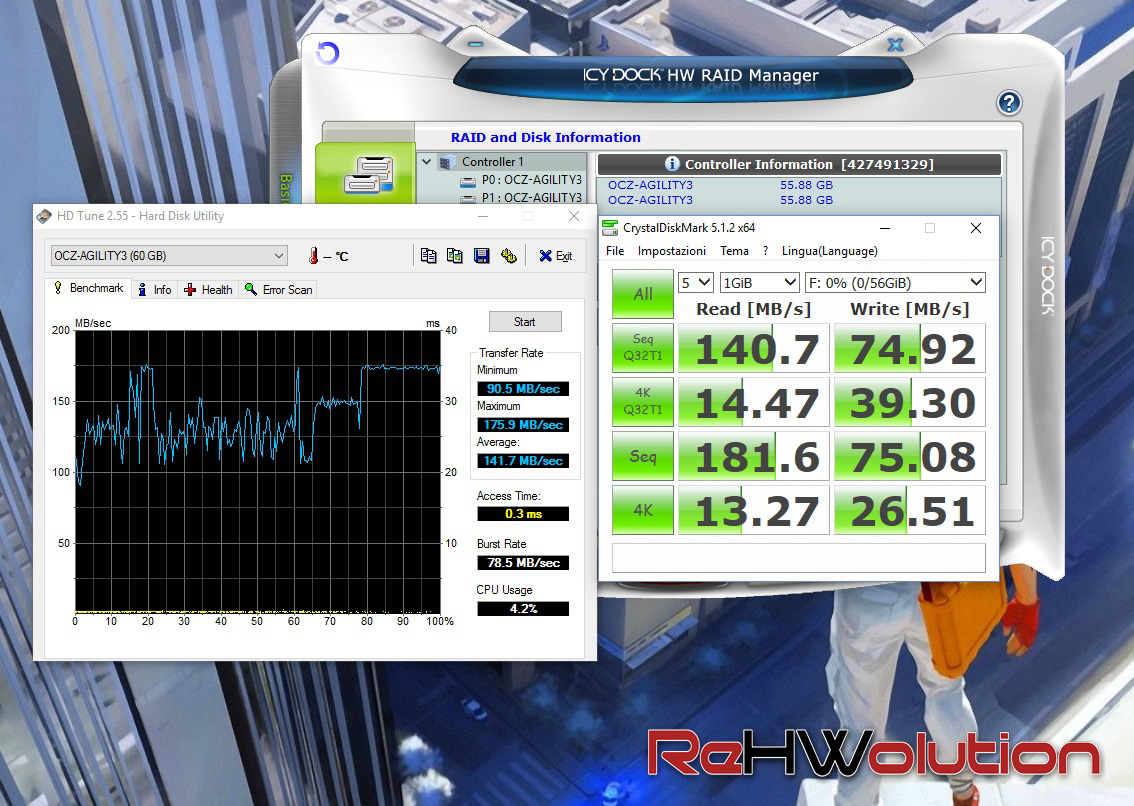Open the OCZ-AGILITY3 (60 GB) drive dropdown
The width and height of the screenshot is (1134, 806).
point(169,255)
